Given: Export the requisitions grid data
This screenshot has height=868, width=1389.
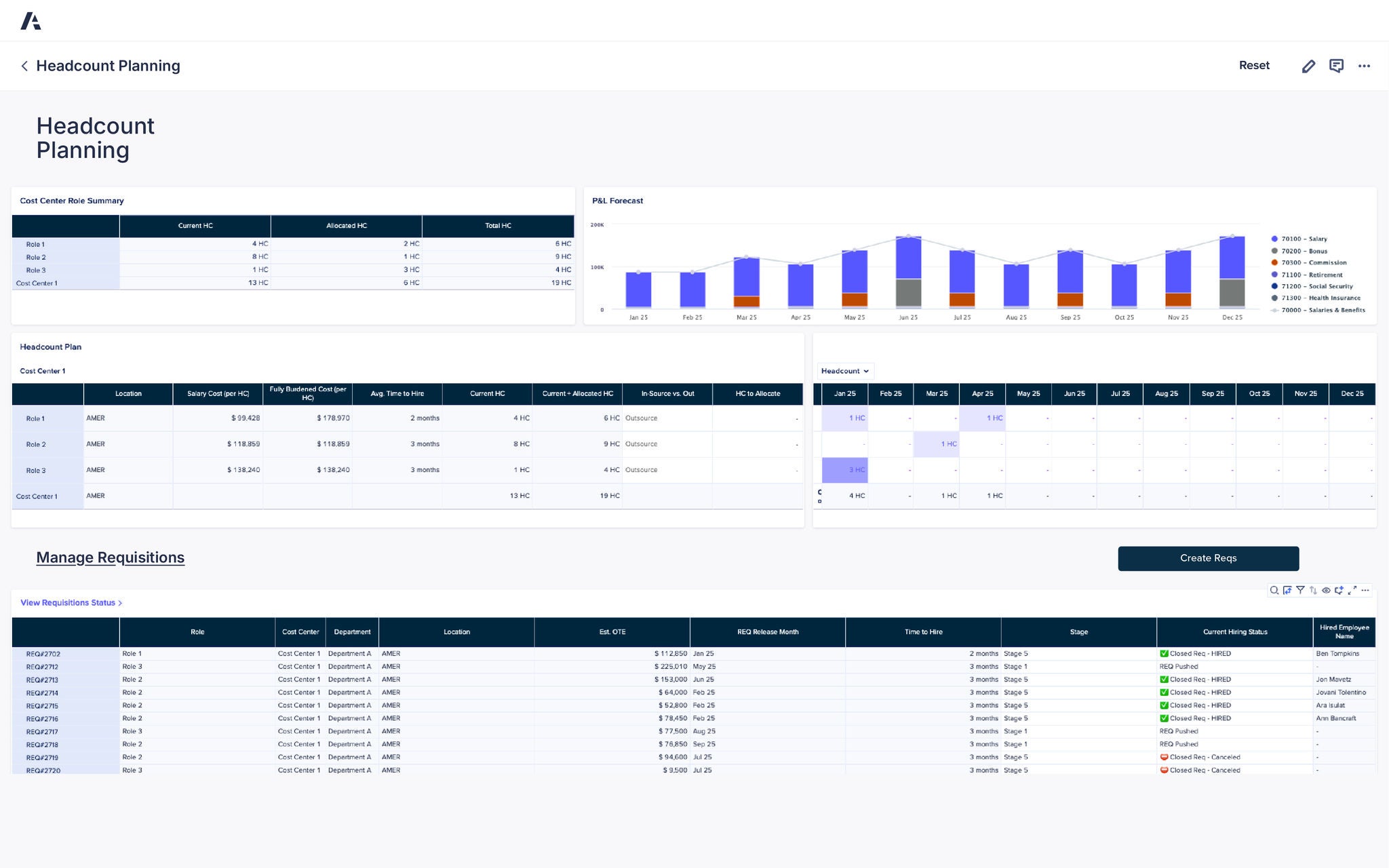Looking at the screenshot, I should 1288,590.
